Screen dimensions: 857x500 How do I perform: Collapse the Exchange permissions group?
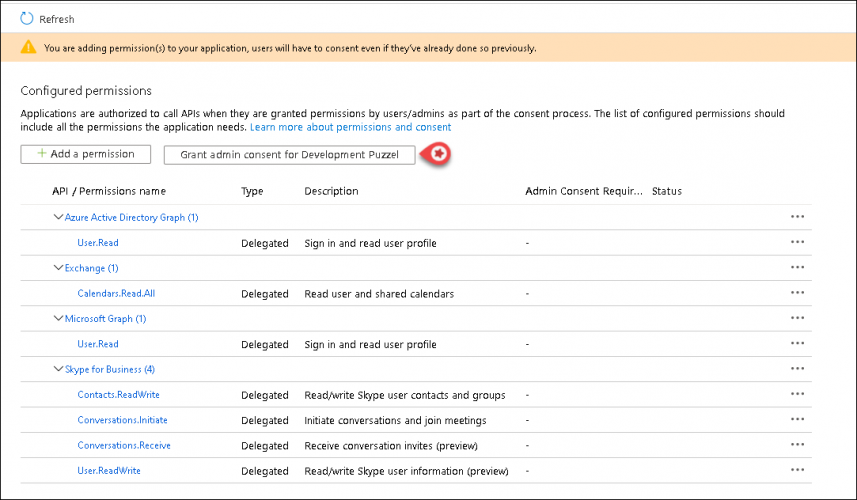(x=57, y=268)
